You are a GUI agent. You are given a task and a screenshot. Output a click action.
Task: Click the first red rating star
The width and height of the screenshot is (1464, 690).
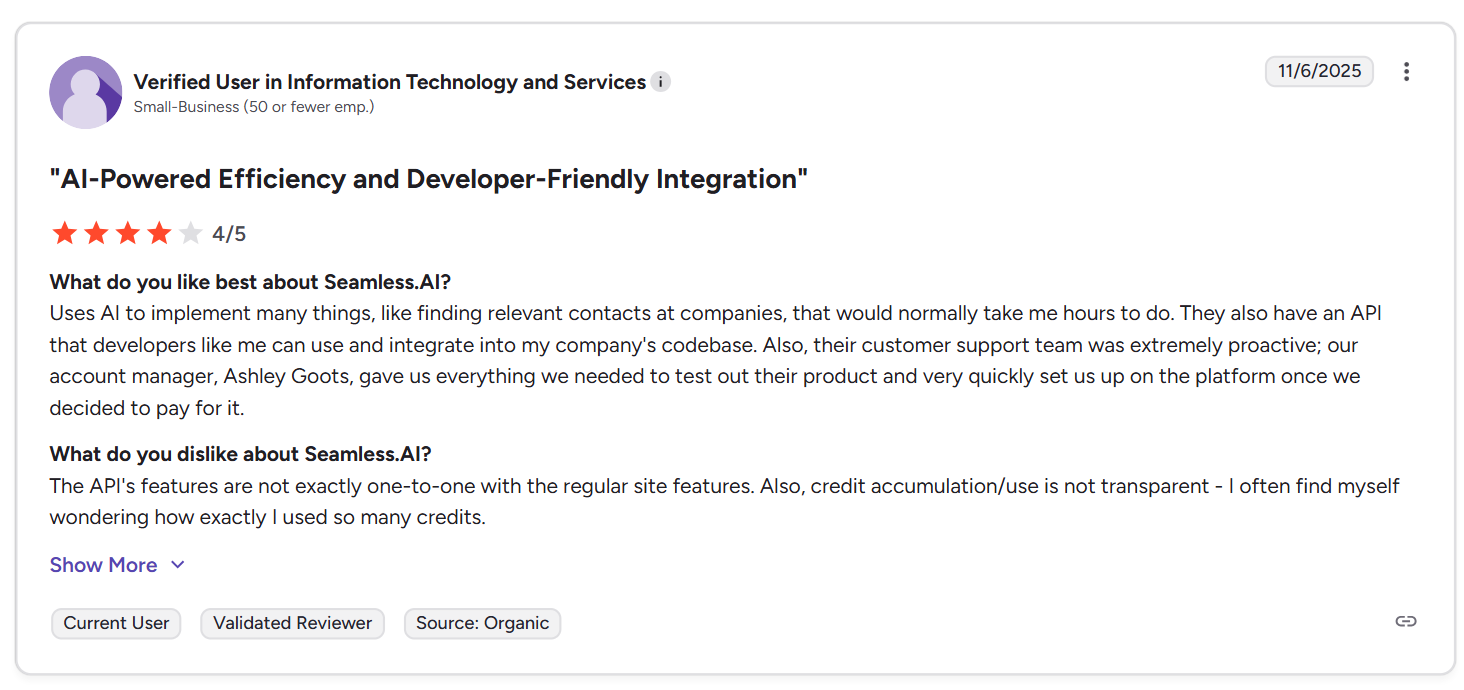click(x=65, y=234)
